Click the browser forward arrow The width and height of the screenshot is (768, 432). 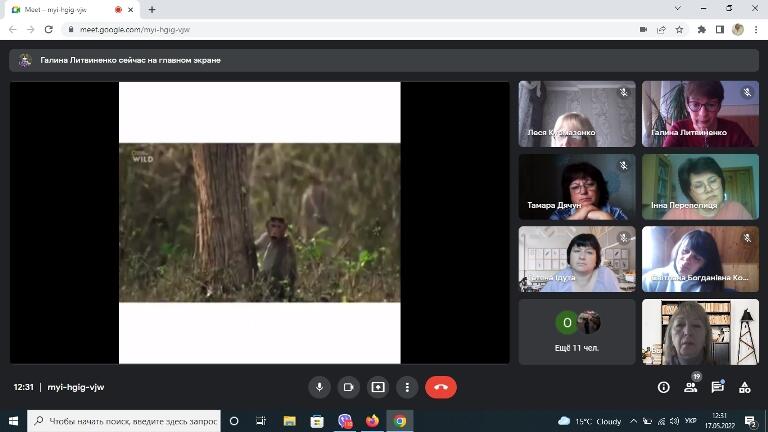pyautogui.click(x=30, y=29)
